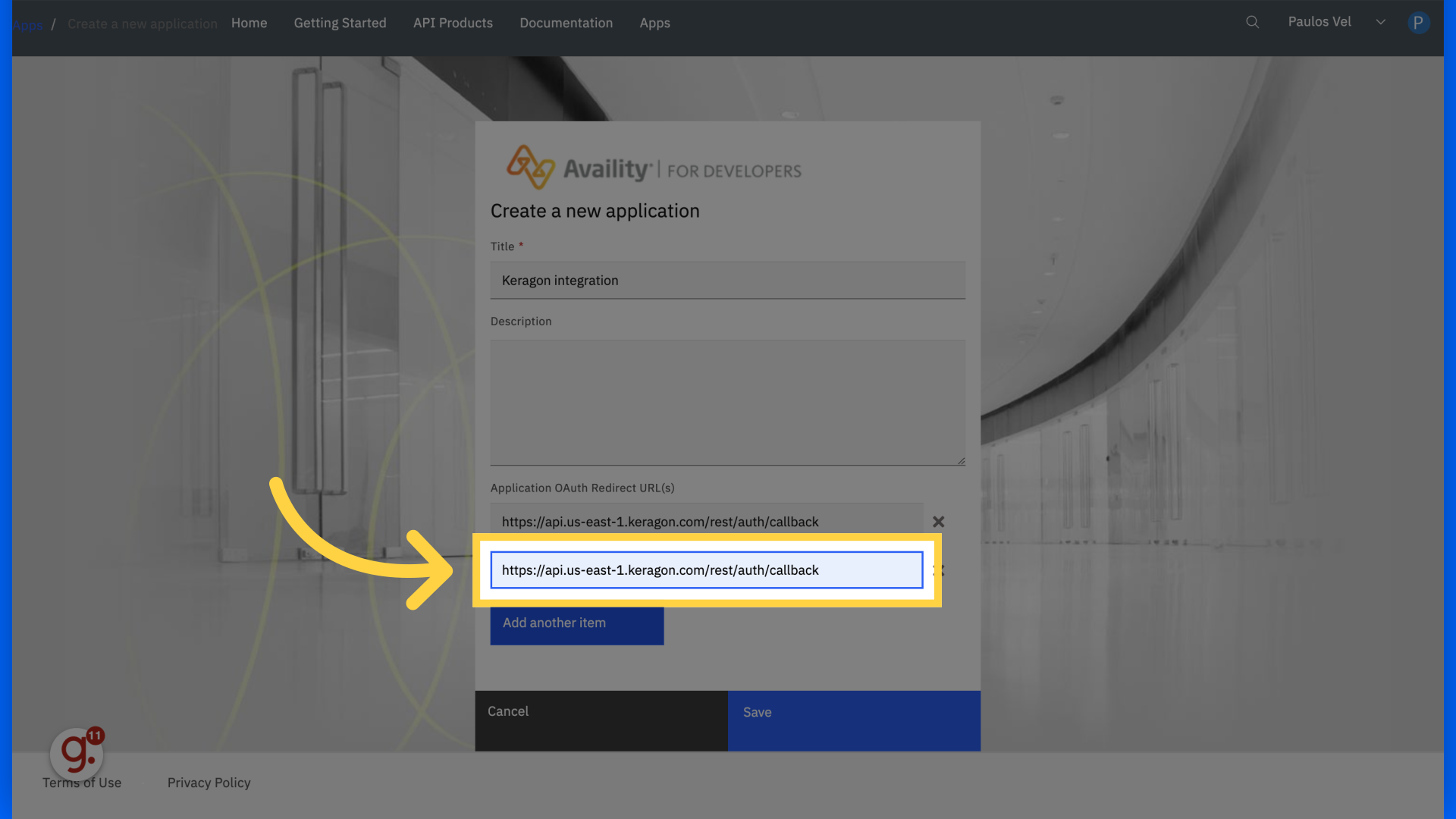
Task: Focus the Title field containing Keragon integration
Action: 727,281
